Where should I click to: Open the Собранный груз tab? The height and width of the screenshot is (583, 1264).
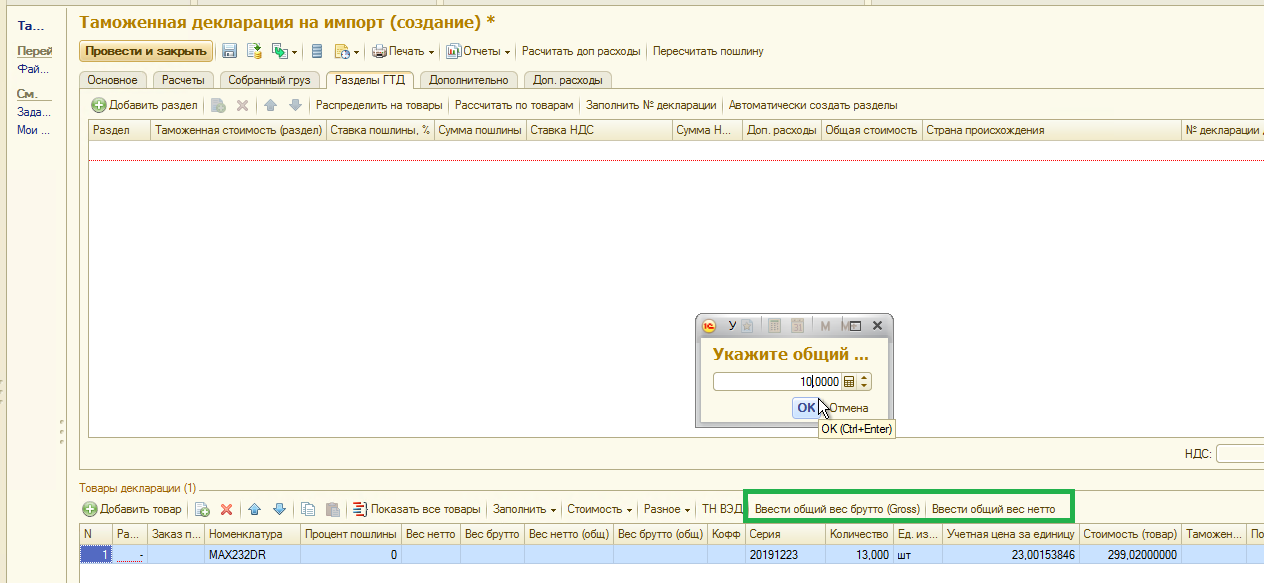(x=270, y=80)
